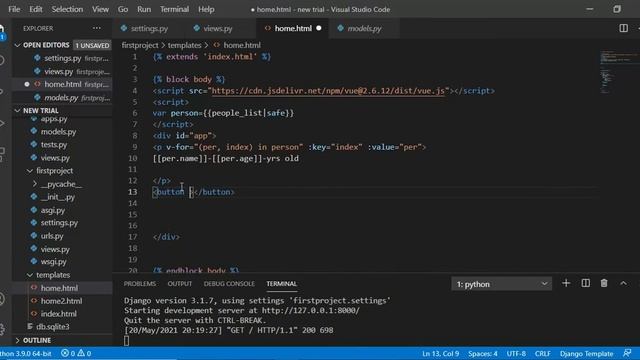Image resolution: width=640 pixels, height=360 pixels.
Task: Open the Help menu
Action: [x=206, y=9]
